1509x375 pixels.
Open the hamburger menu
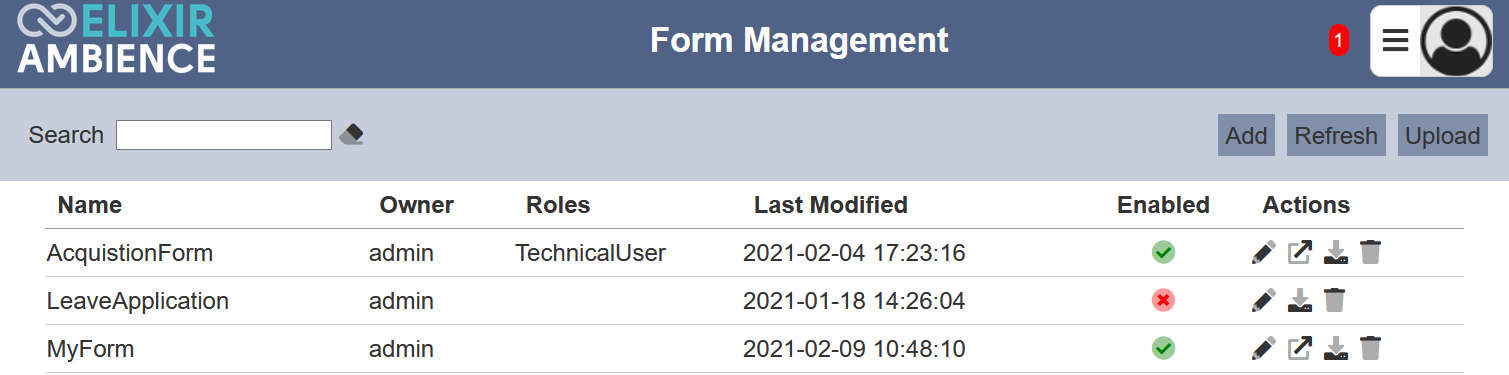pyautogui.click(x=1395, y=40)
